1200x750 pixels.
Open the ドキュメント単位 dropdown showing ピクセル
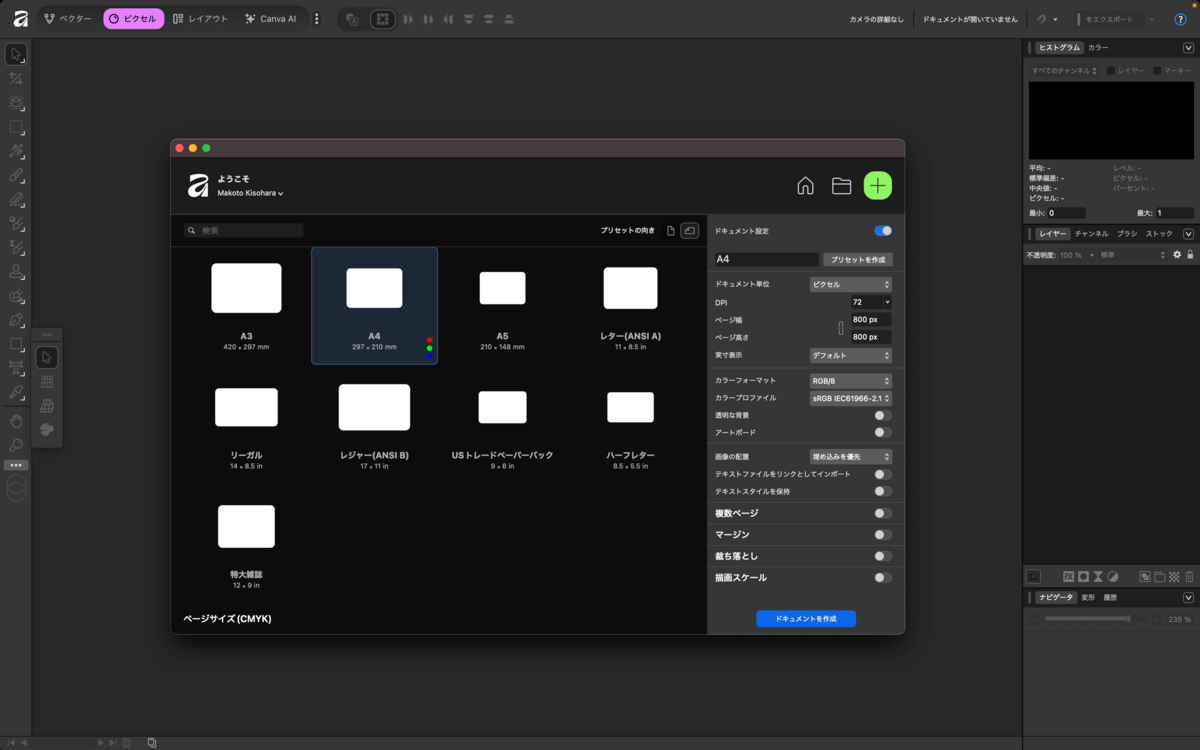(x=850, y=285)
